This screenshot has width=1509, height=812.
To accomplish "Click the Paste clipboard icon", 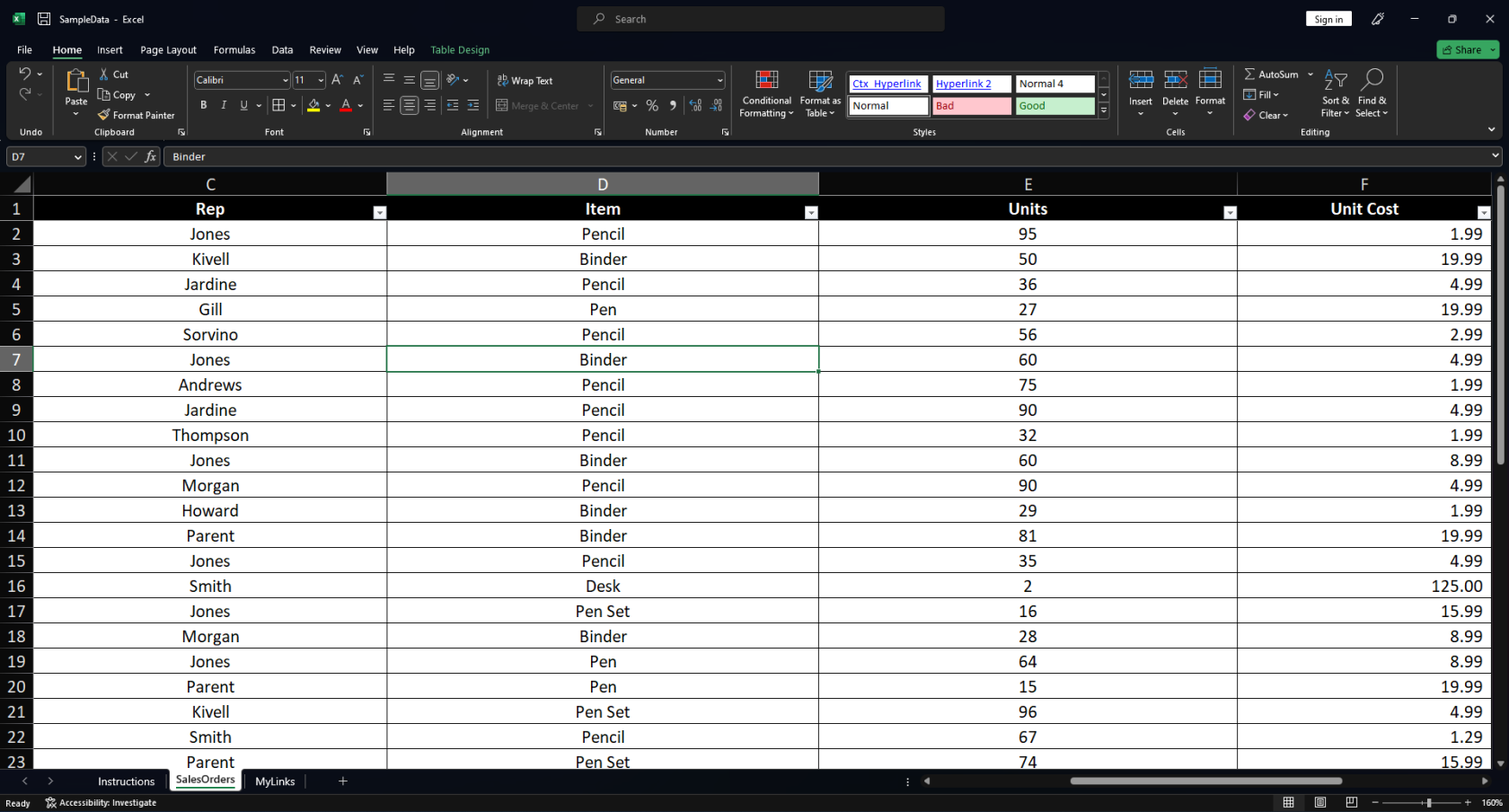I will tap(76, 82).
